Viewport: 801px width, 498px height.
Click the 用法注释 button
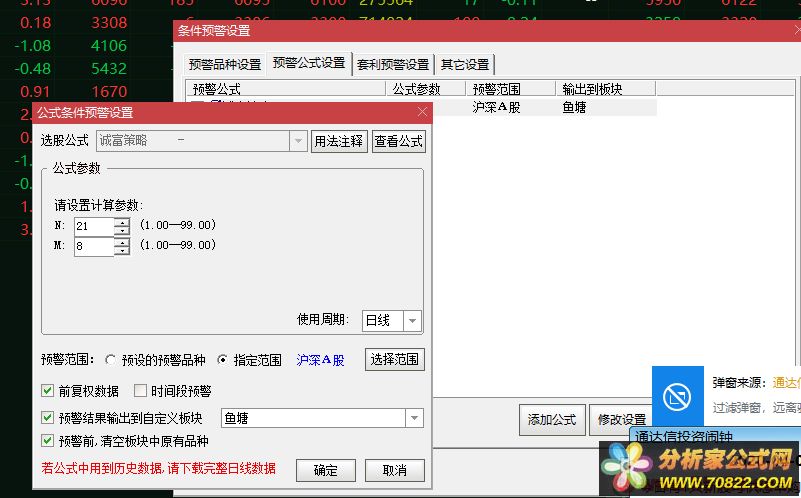339,141
